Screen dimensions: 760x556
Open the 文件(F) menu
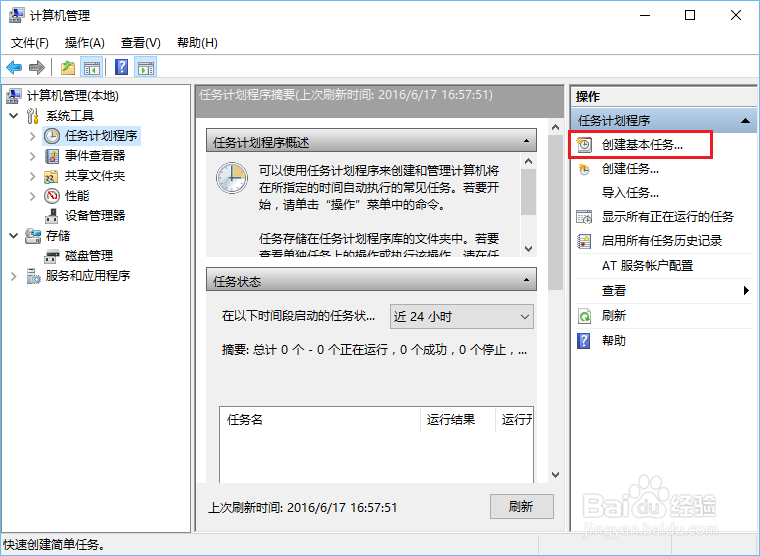point(30,43)
